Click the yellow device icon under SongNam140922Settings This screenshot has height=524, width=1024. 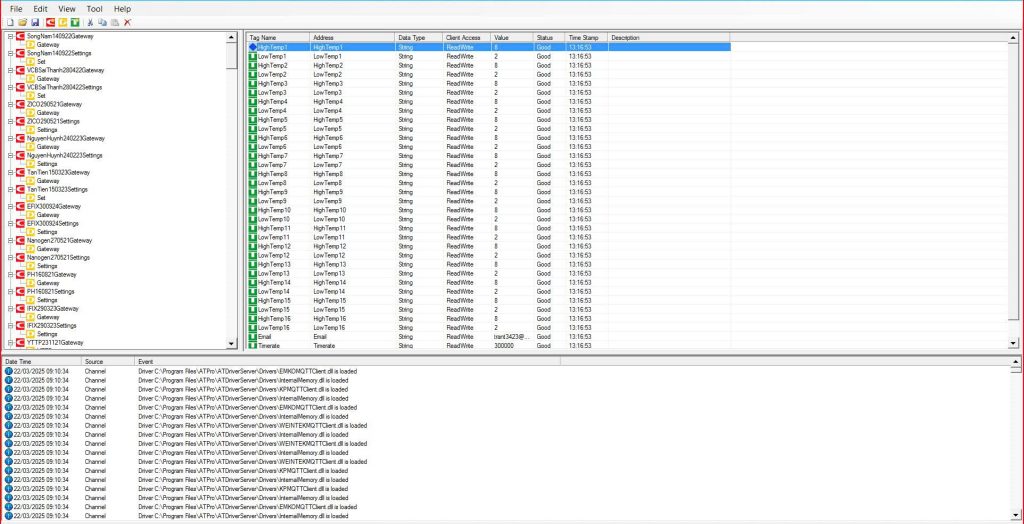(x=30, y=61)
